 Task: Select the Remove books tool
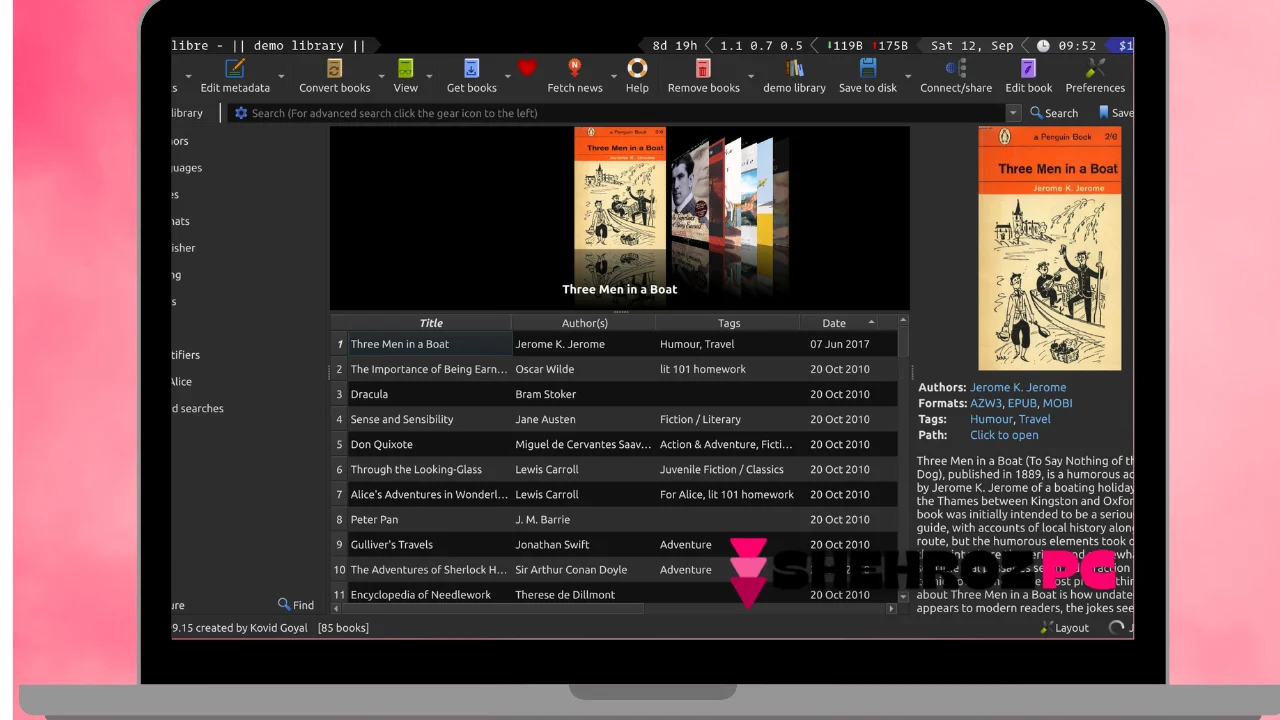tap(704, 76)
